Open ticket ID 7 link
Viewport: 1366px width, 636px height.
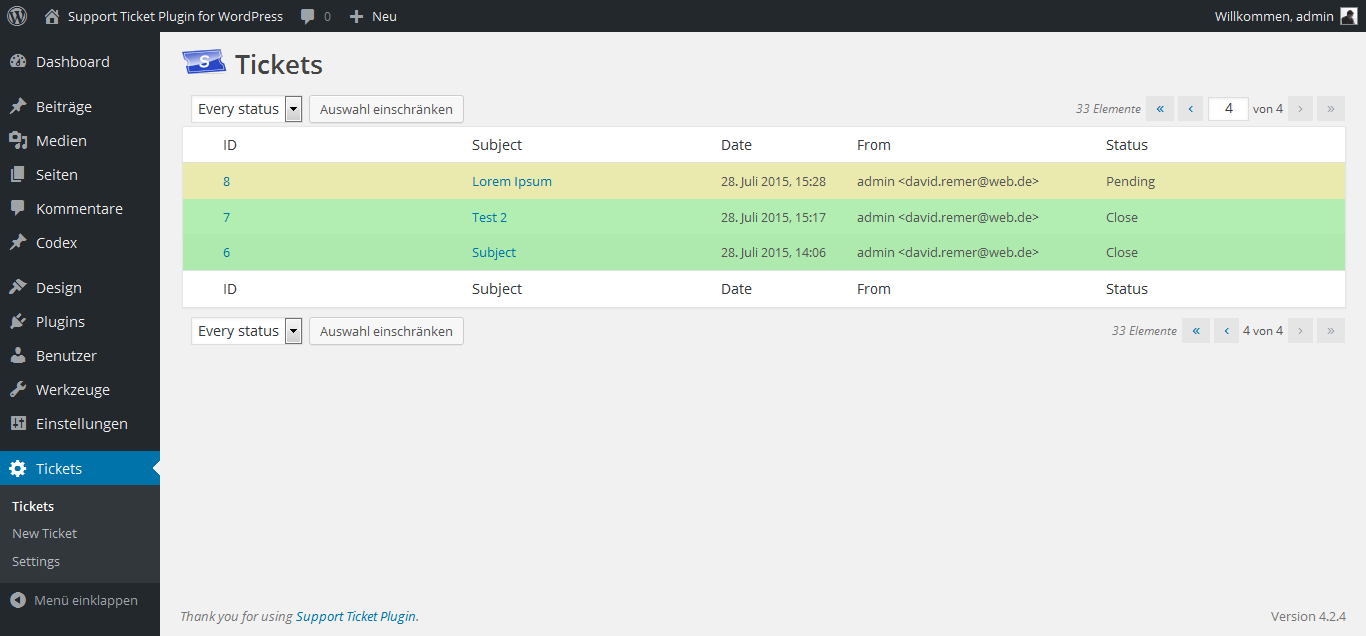point(226,217)
